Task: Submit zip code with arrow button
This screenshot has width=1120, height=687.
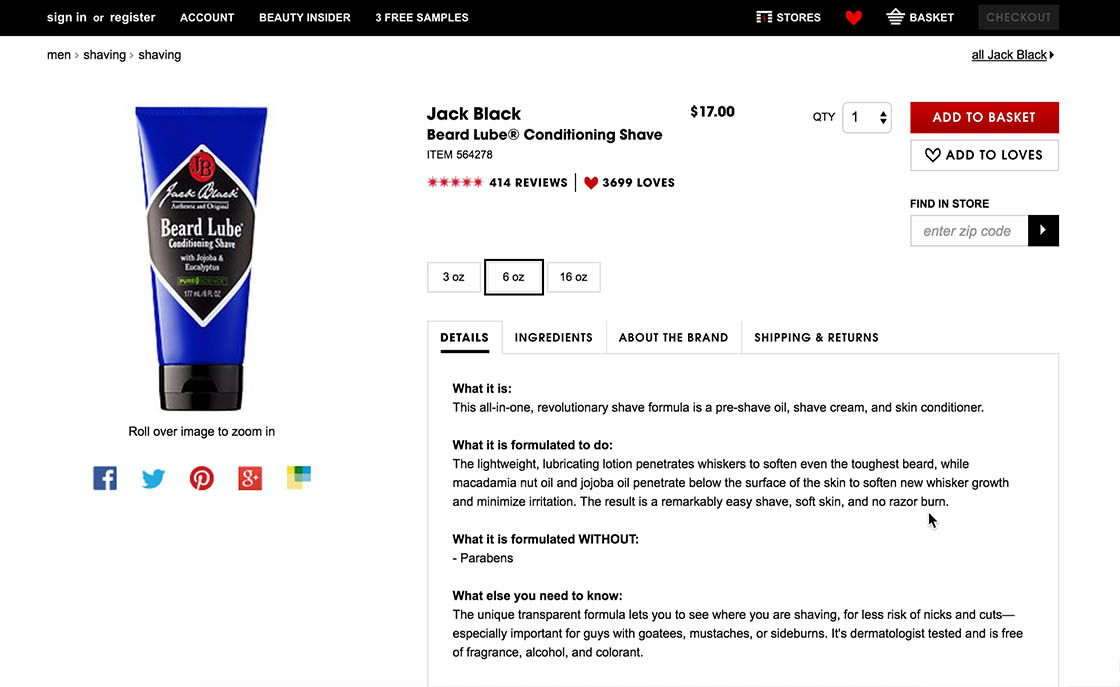Action: [1043, 231]
